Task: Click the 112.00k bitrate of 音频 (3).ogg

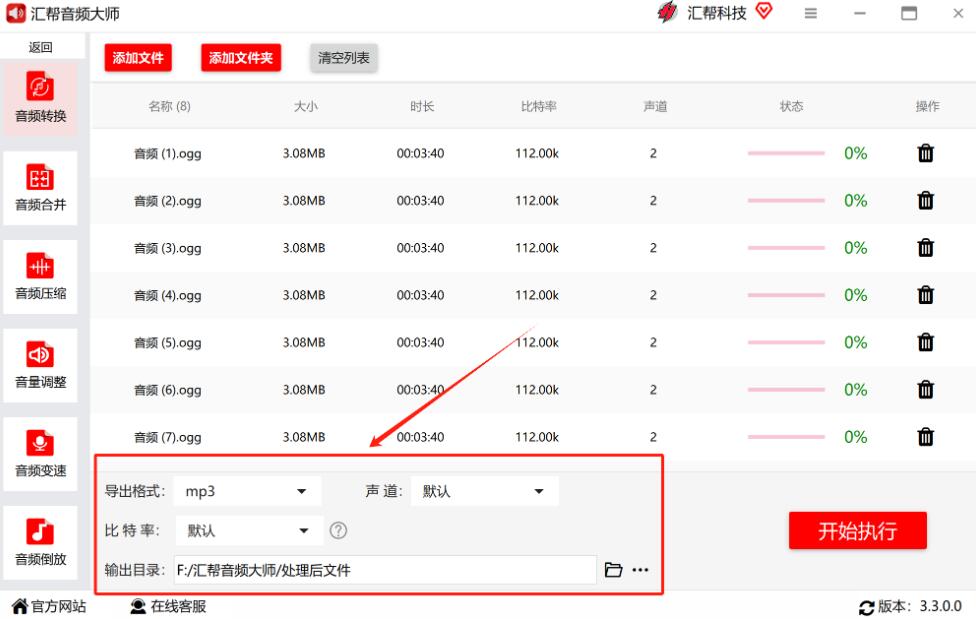Action: [x=537, y=248]
